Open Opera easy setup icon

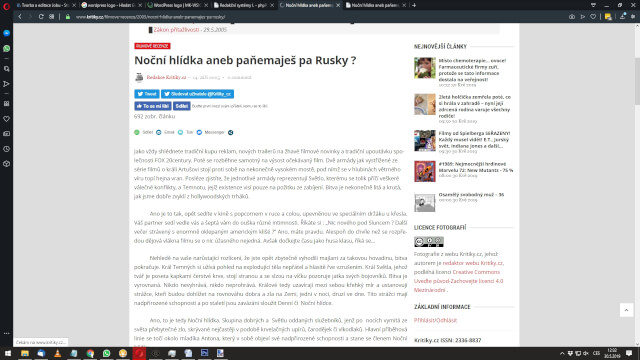point(633,17)
